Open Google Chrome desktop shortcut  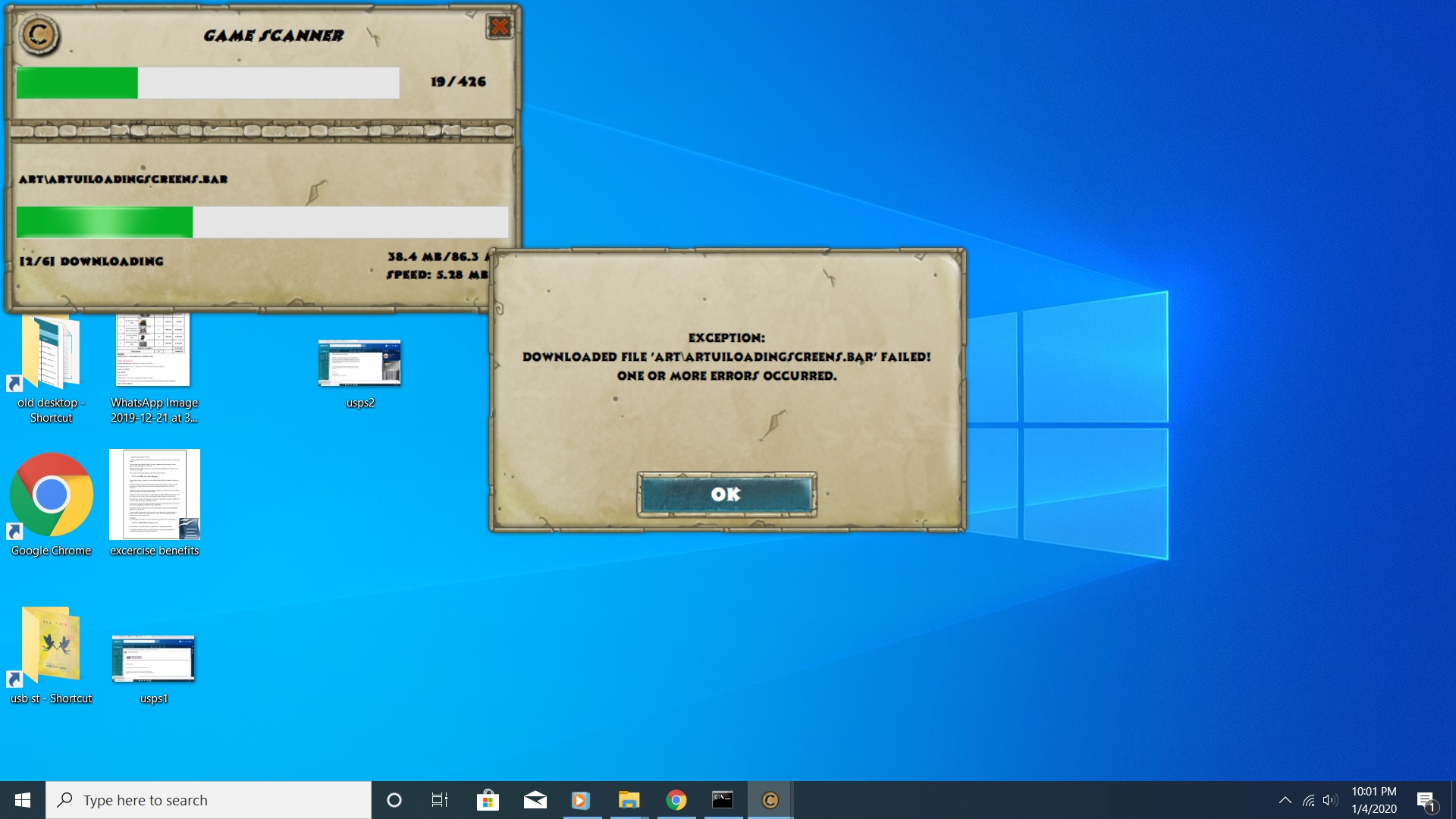coord(51,497)
